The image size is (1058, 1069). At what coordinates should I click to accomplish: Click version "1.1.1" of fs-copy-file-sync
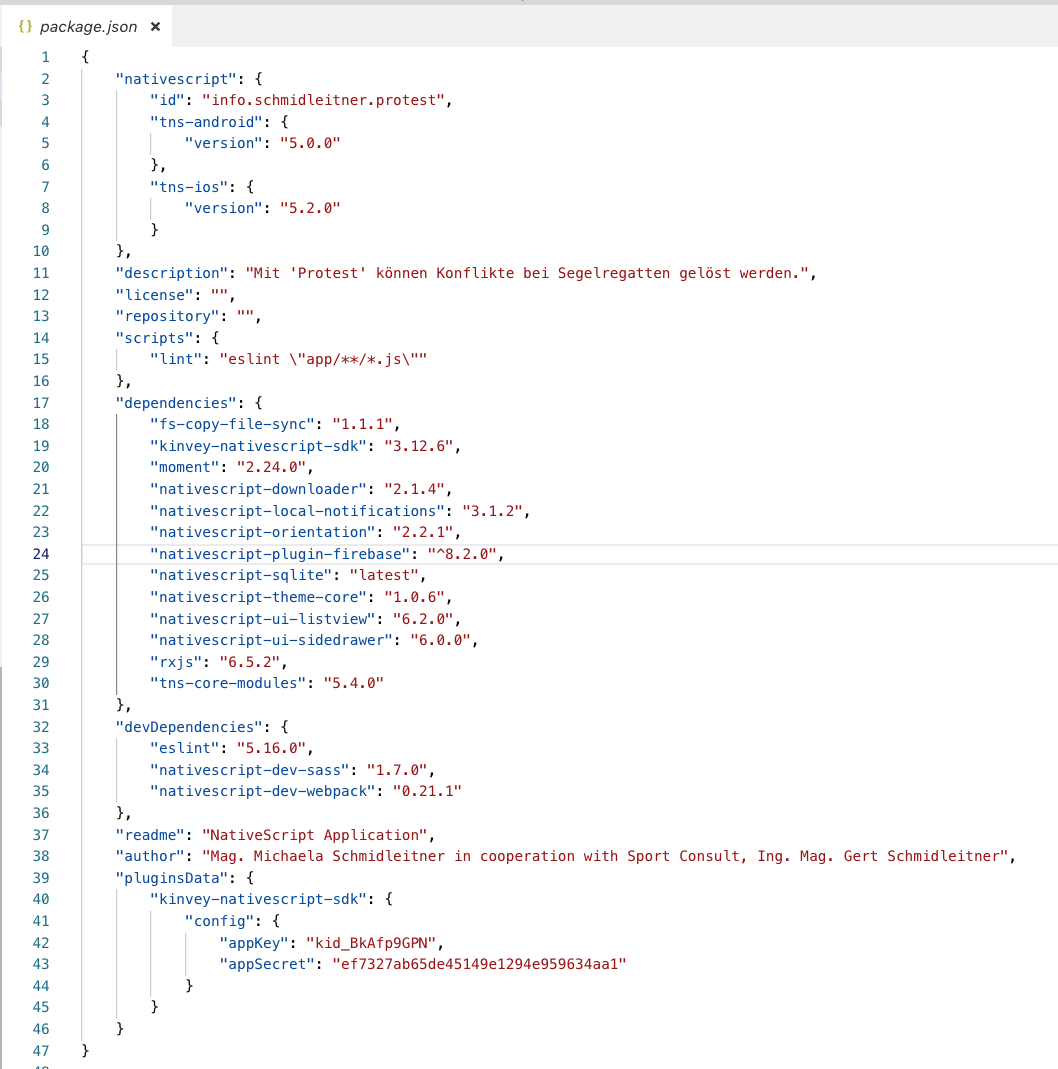point(362,424)
